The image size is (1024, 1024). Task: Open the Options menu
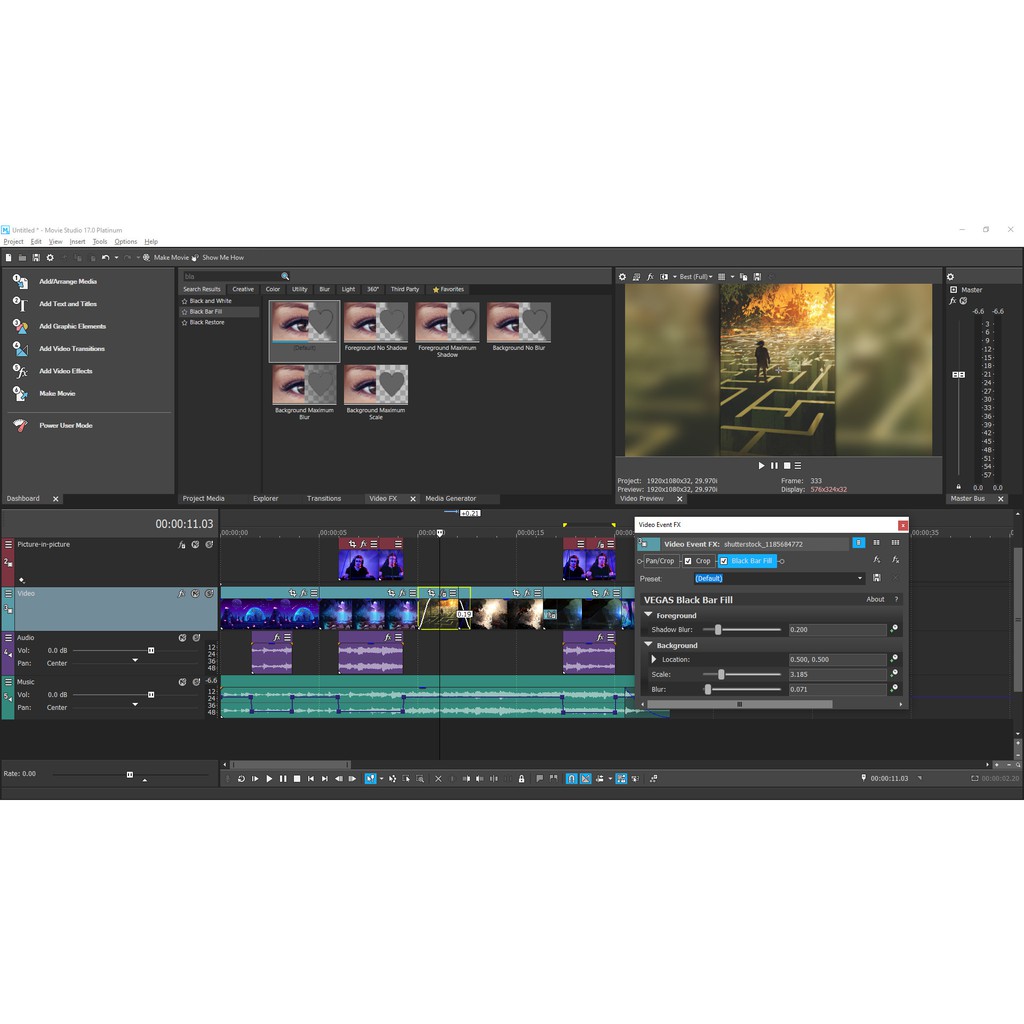(x=126, y=241)
